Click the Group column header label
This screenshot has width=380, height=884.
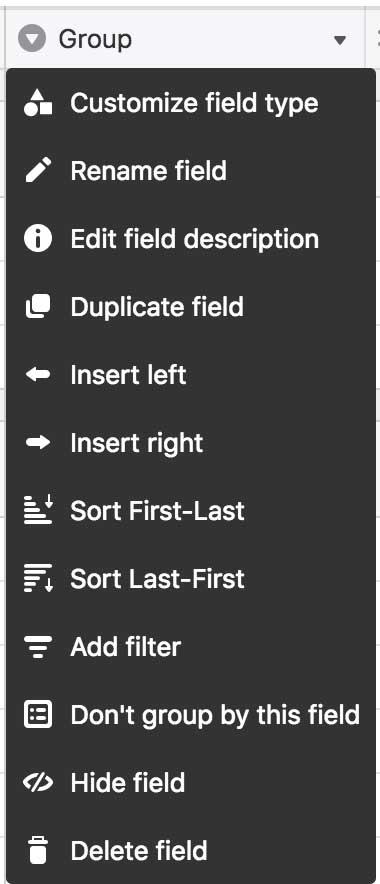(95, 39)
